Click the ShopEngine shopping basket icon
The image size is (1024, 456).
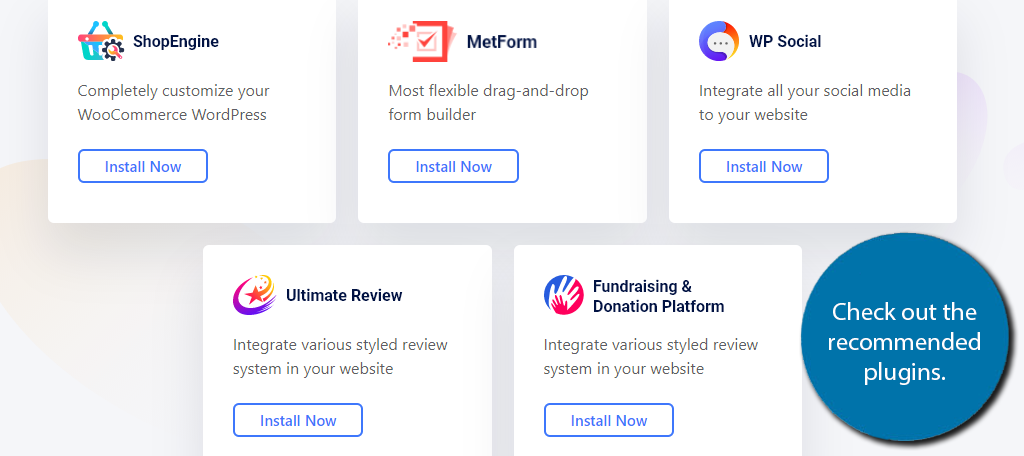click(x=101, y=41)
